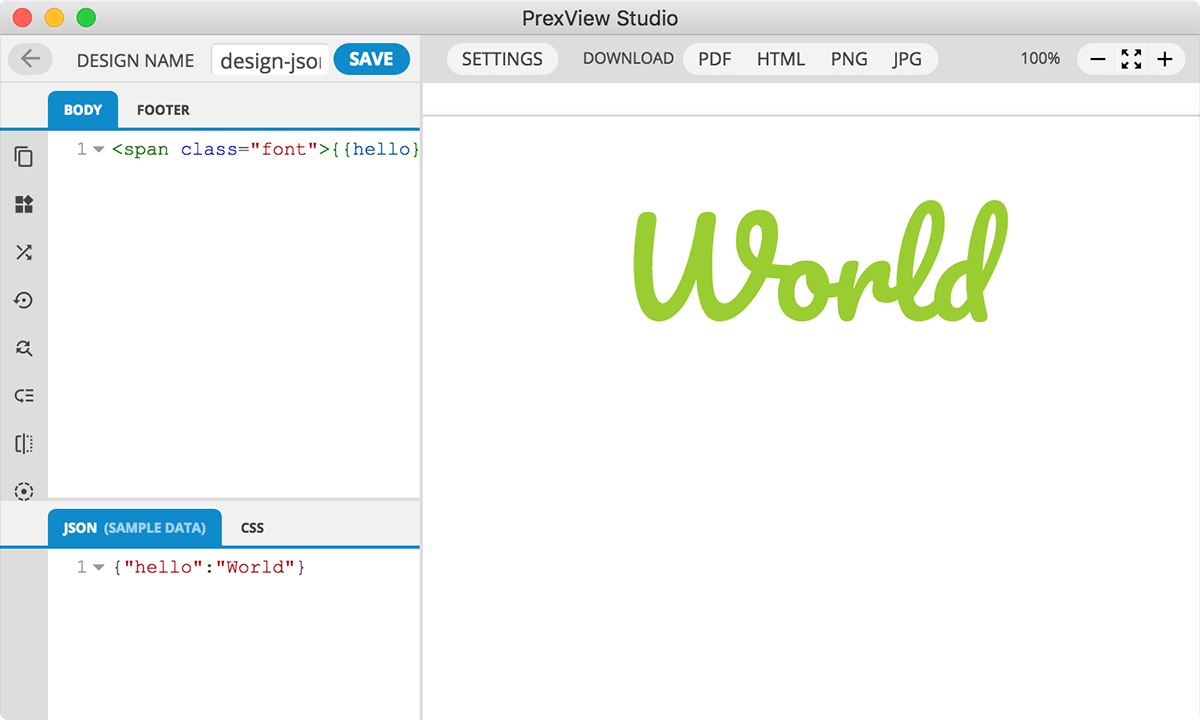The width and height of the screenshot is (1200, 720).
Task: Select the duplicate/copy icon in the sidebar
Action: pos(24,157)
